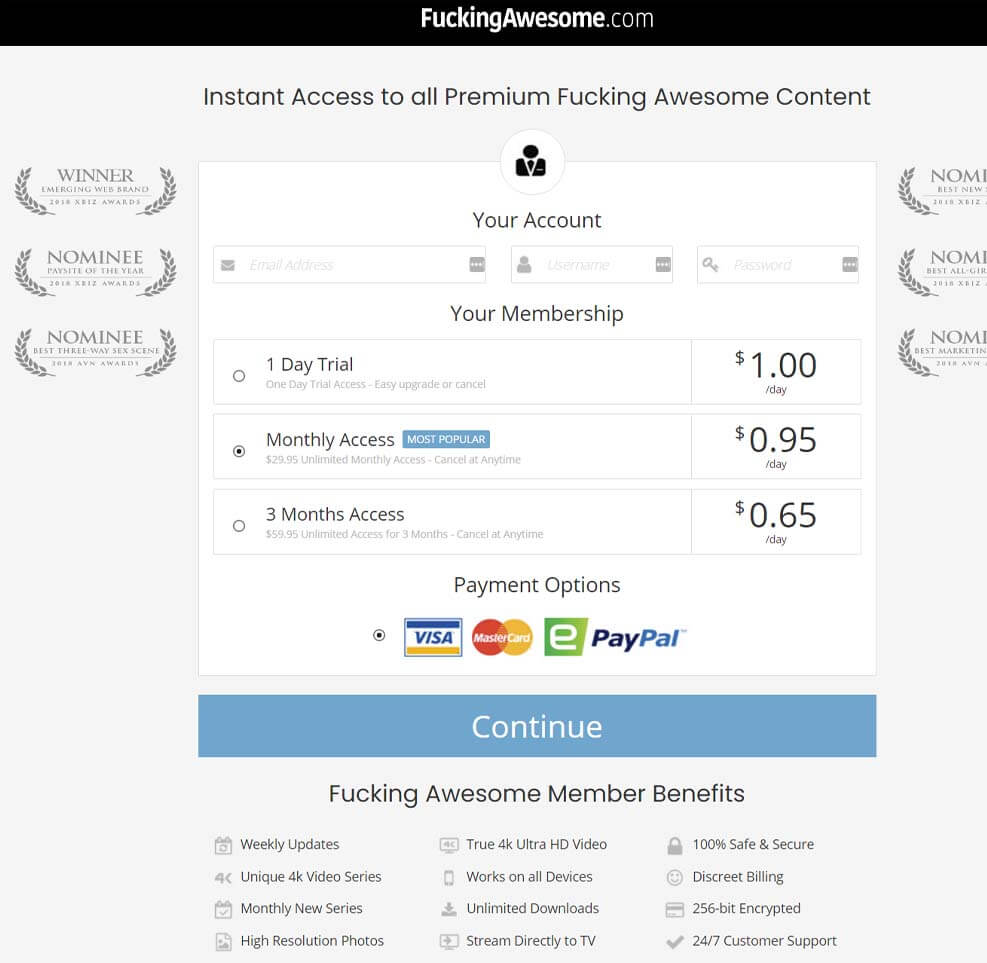The image size is (987, 963).
Task: Click the True 4k Ultra HD Video icon
Action: [x=449, y=845]
